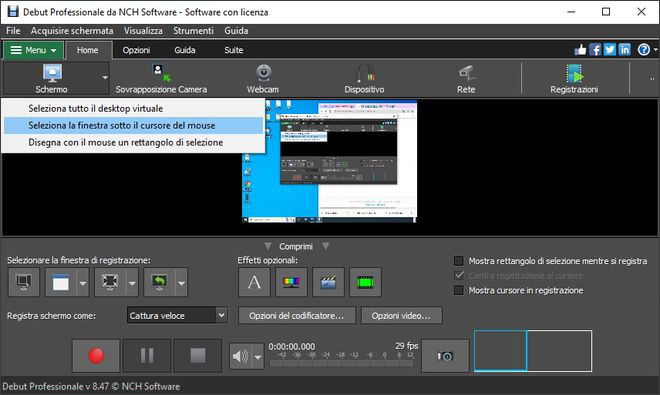
Task: Show more toolbar items overflow button
Action: tap(652, 78)
